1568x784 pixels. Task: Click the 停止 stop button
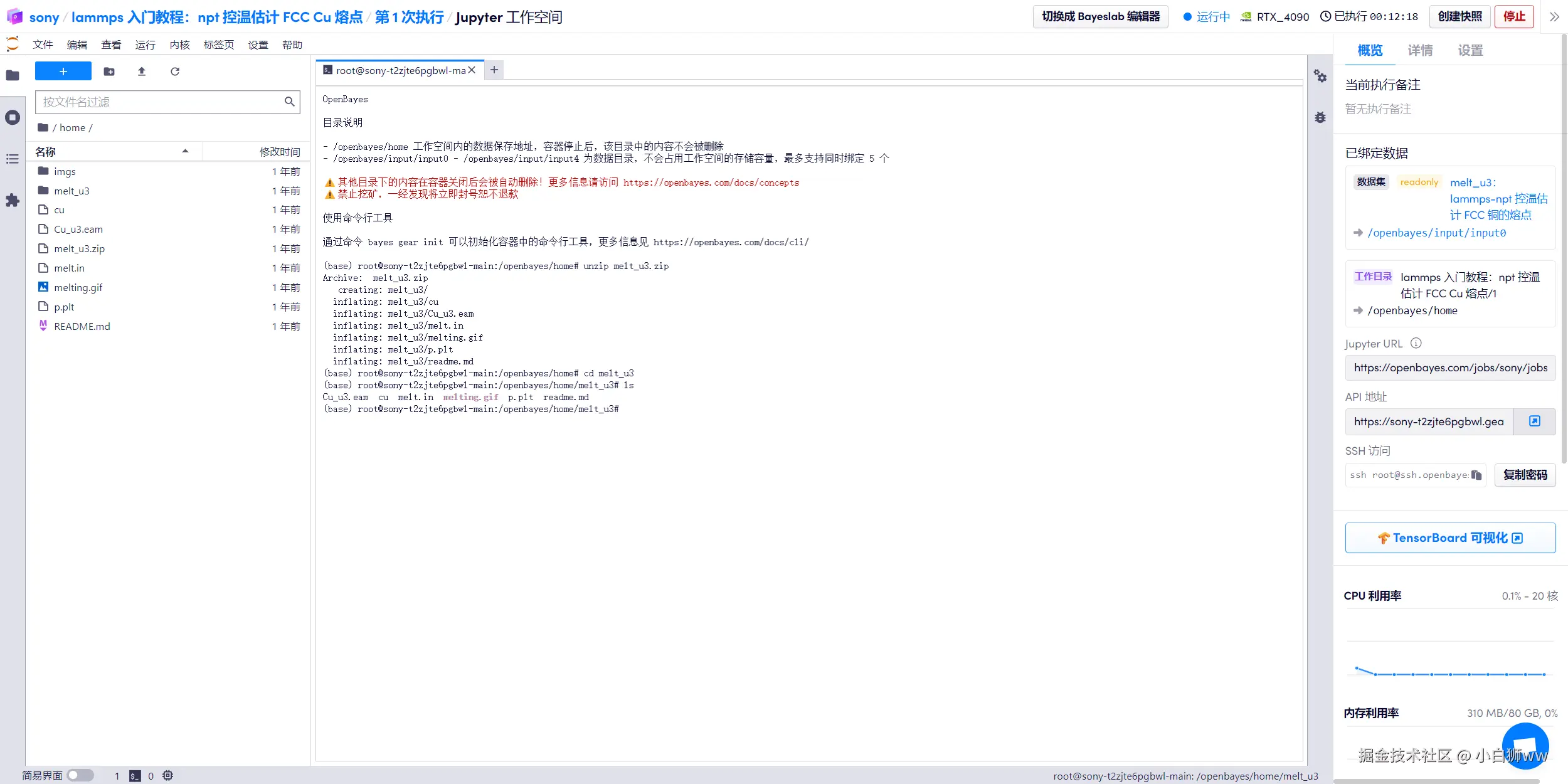point(1514,17)
